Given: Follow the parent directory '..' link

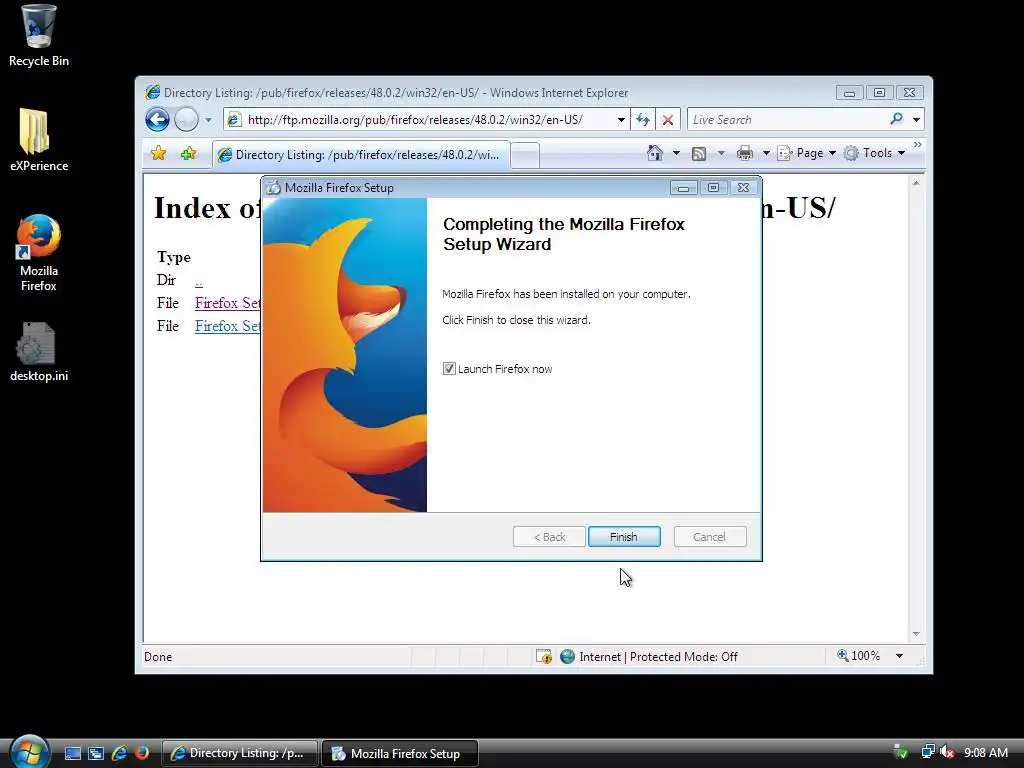Looking at the screenshot, I should click(199, 281).
